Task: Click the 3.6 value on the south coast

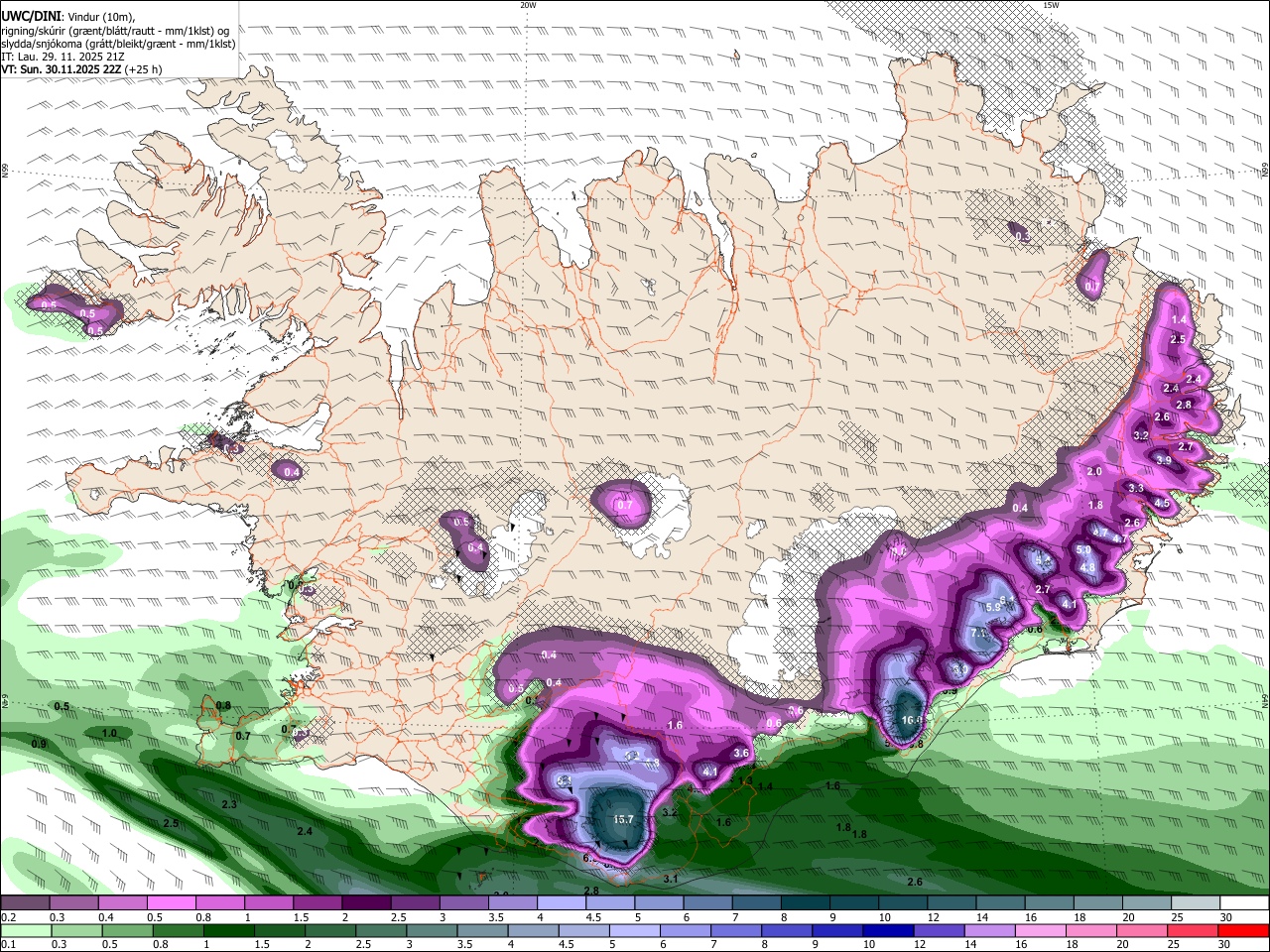Action: 741,754
